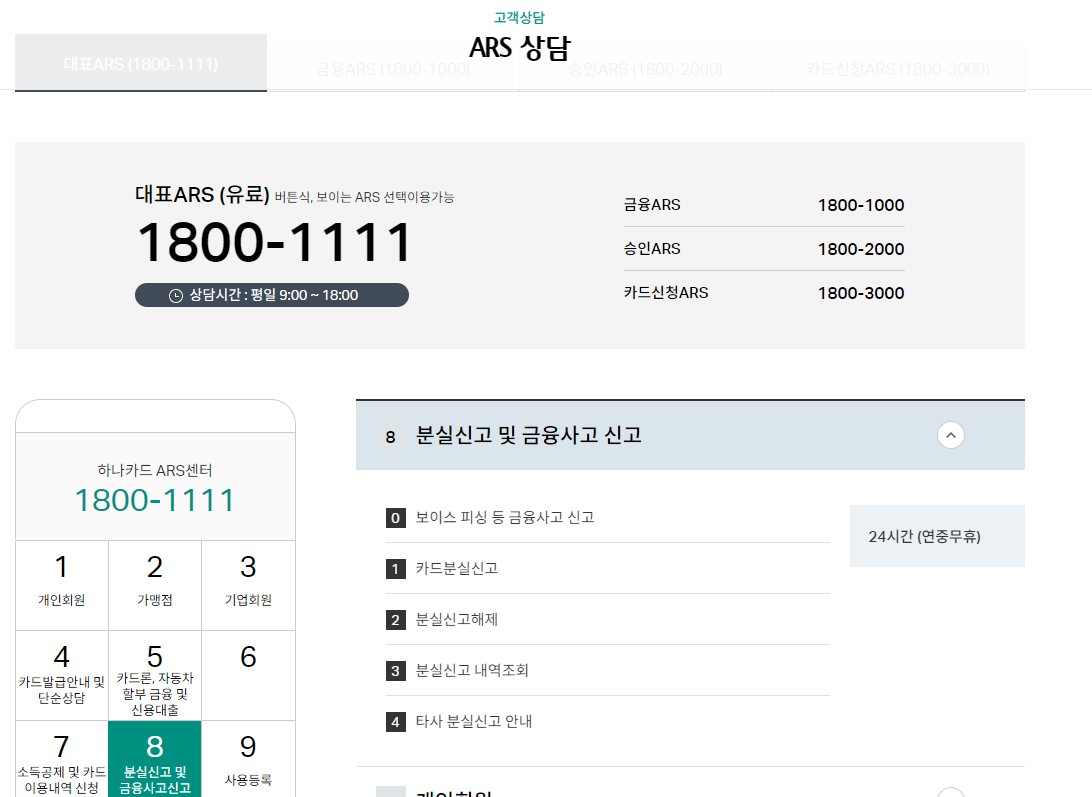Screen dimensions: 1092x797
Task: Click keypad button 3 기업회원
Action: [249, 585]
